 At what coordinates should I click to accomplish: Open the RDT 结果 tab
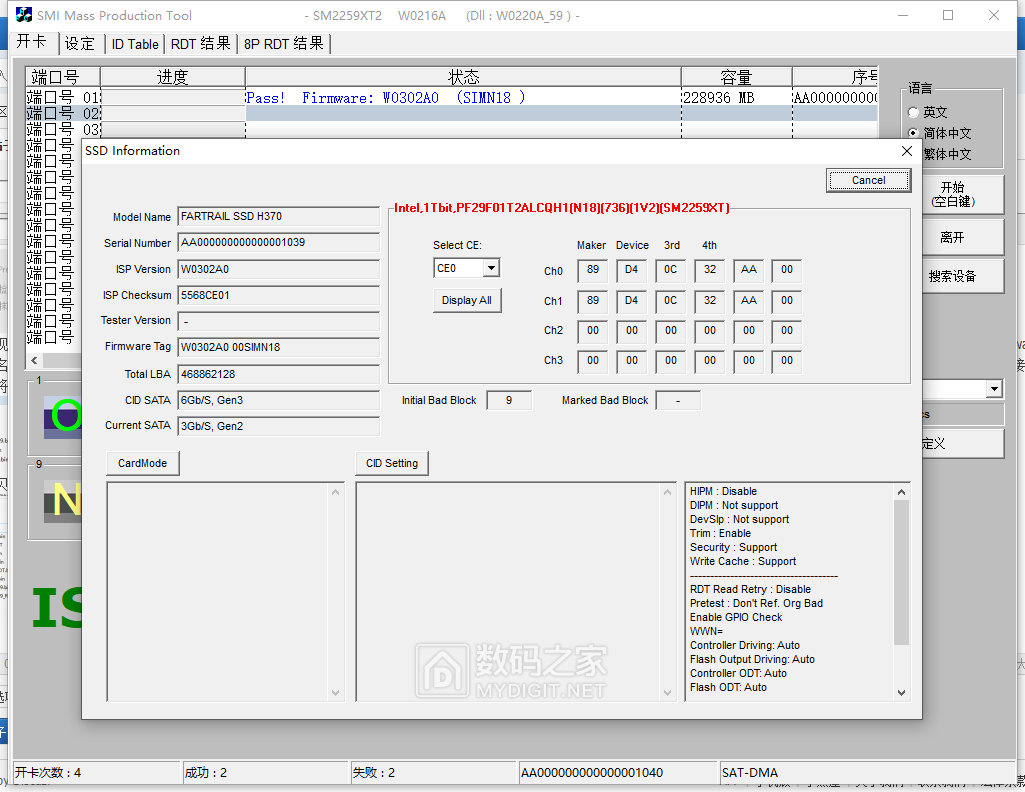[200, 44]
